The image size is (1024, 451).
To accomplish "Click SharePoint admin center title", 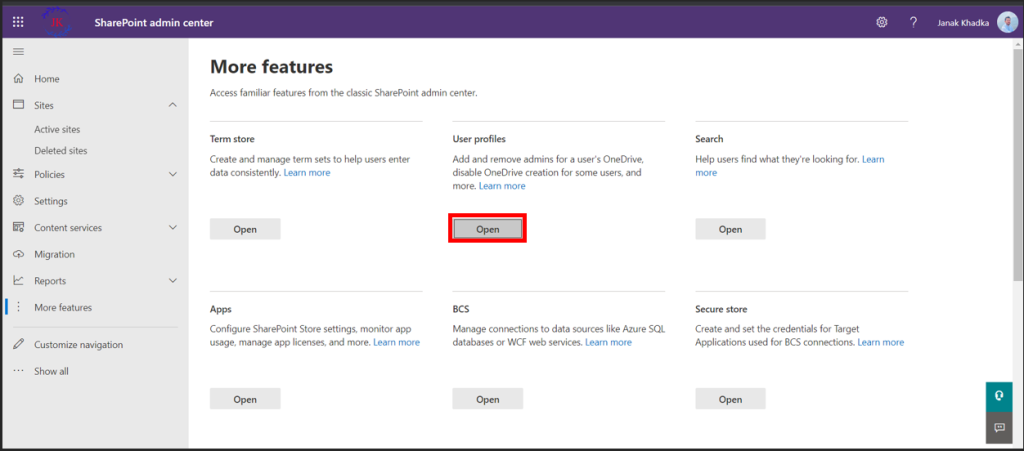I will 153,23.
